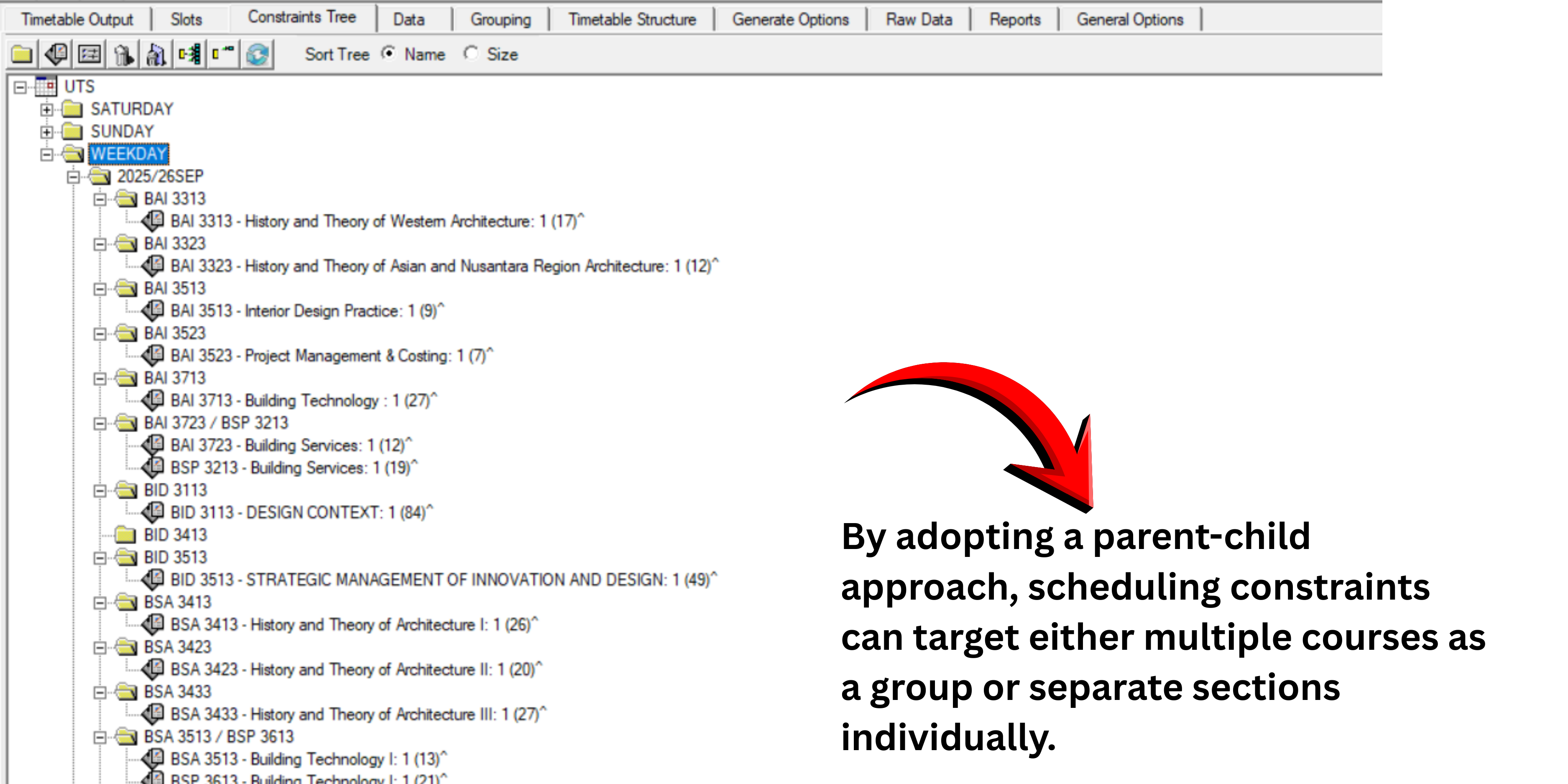Open the constraint properties dialog icon

(89, 55)
